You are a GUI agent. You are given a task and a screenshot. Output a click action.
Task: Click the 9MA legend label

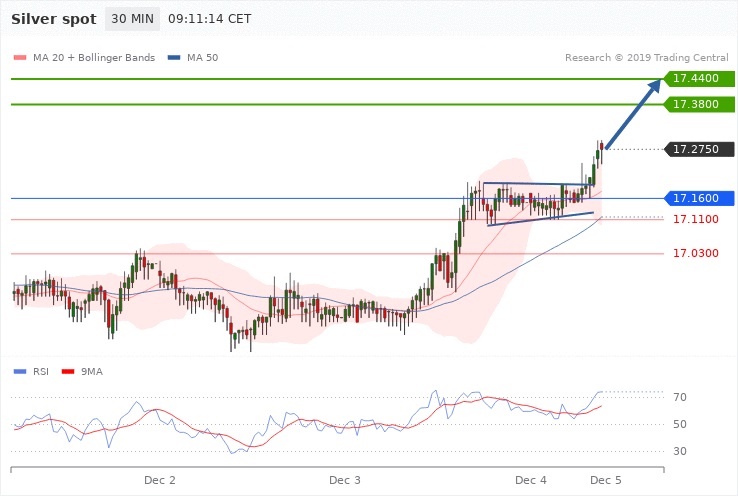[92, 371]
